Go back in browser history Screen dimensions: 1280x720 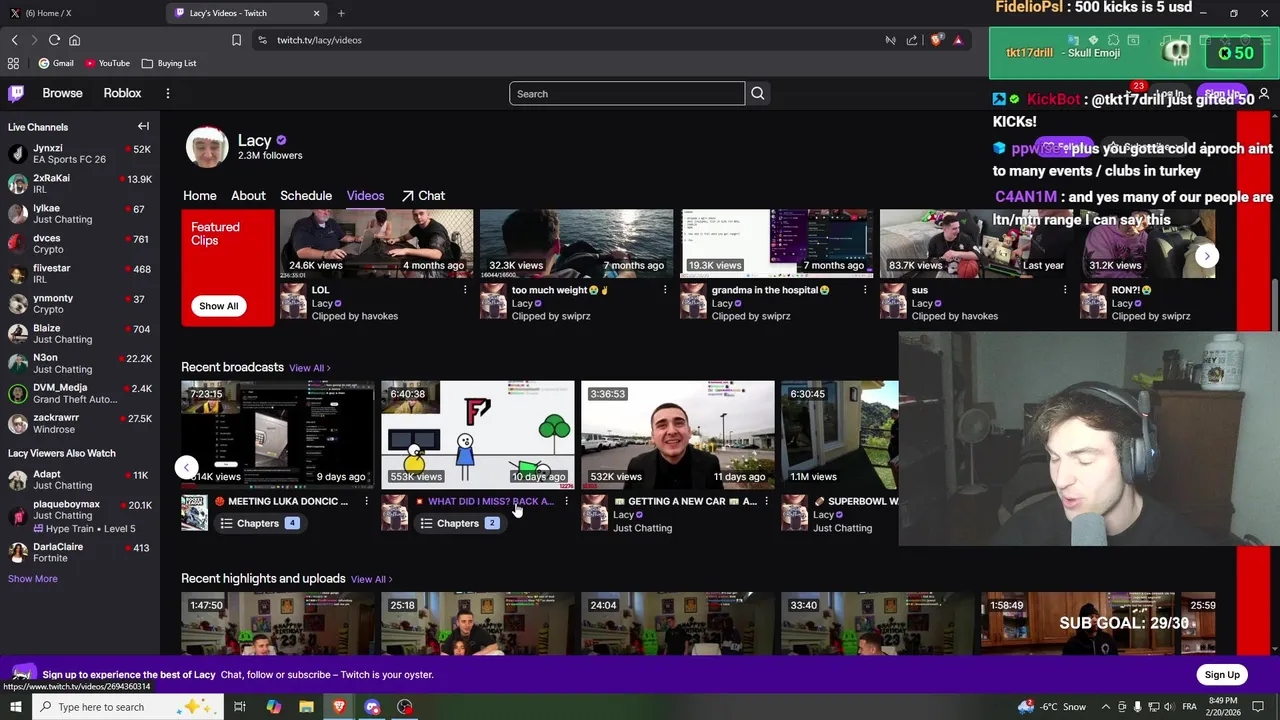14,40
